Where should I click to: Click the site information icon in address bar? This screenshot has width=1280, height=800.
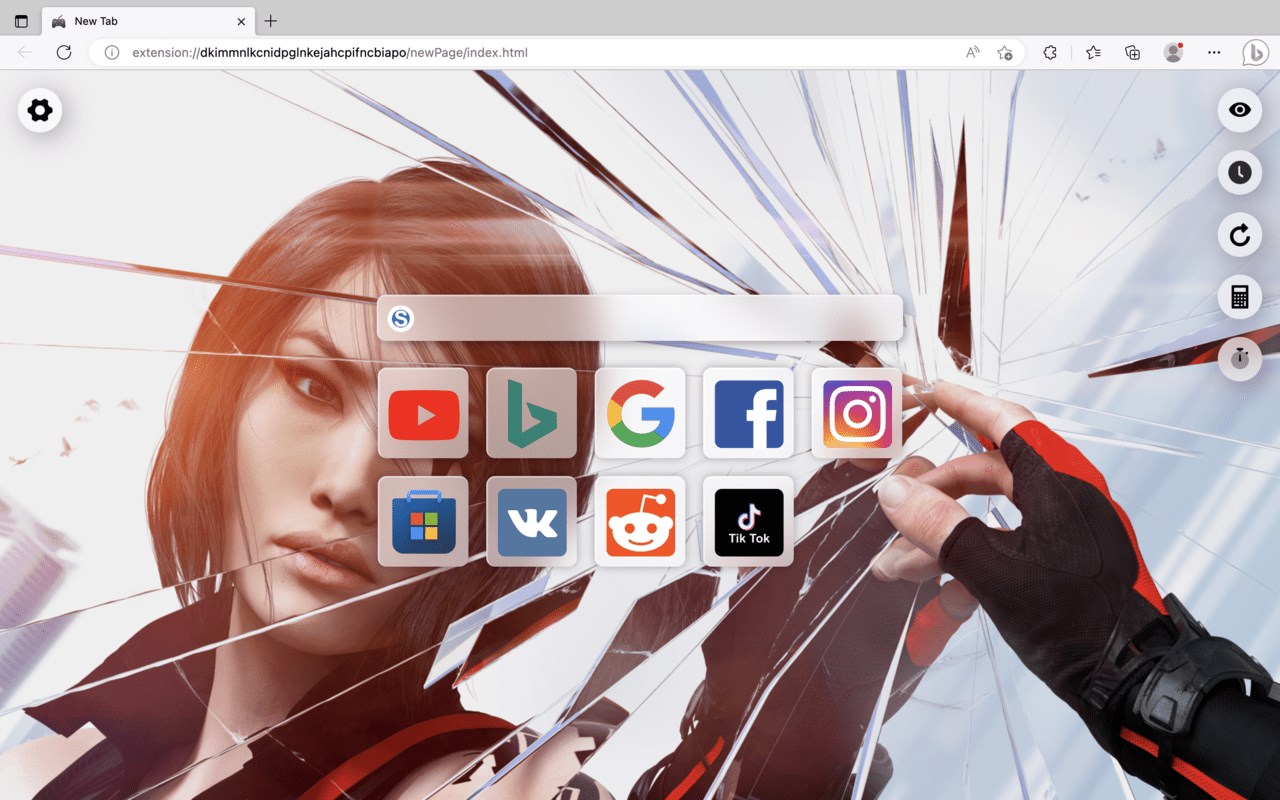point(112,52)
